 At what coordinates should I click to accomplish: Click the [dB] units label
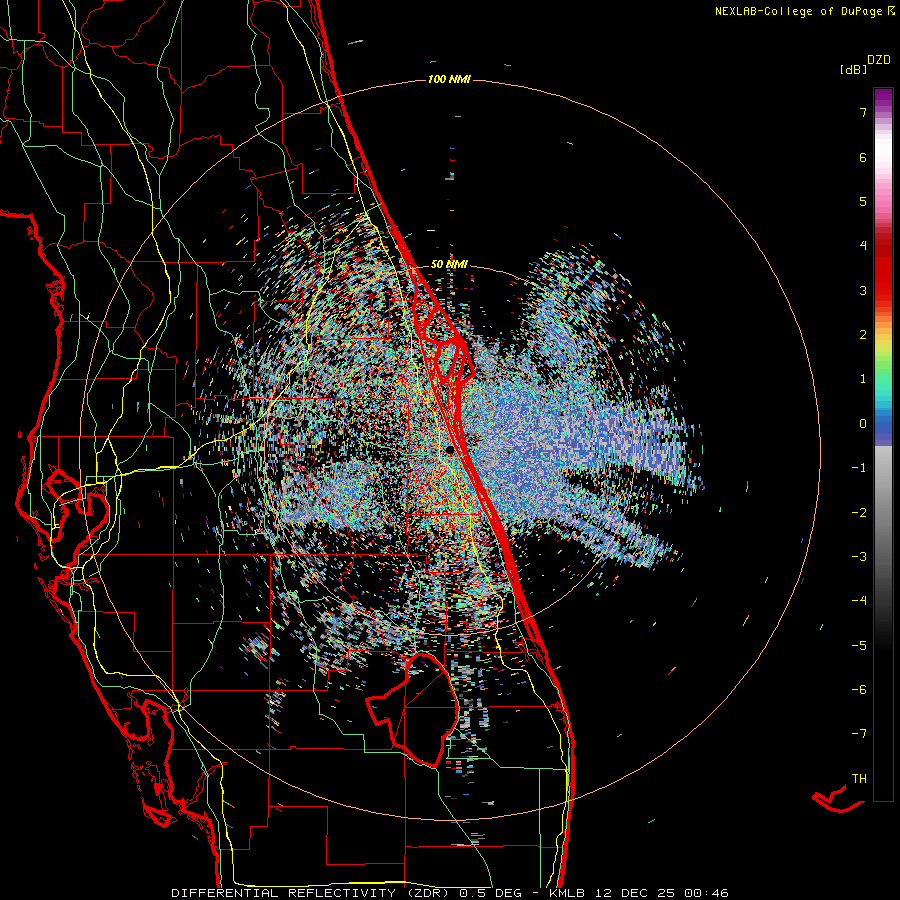pyautogui.click(x=854, y=69)
